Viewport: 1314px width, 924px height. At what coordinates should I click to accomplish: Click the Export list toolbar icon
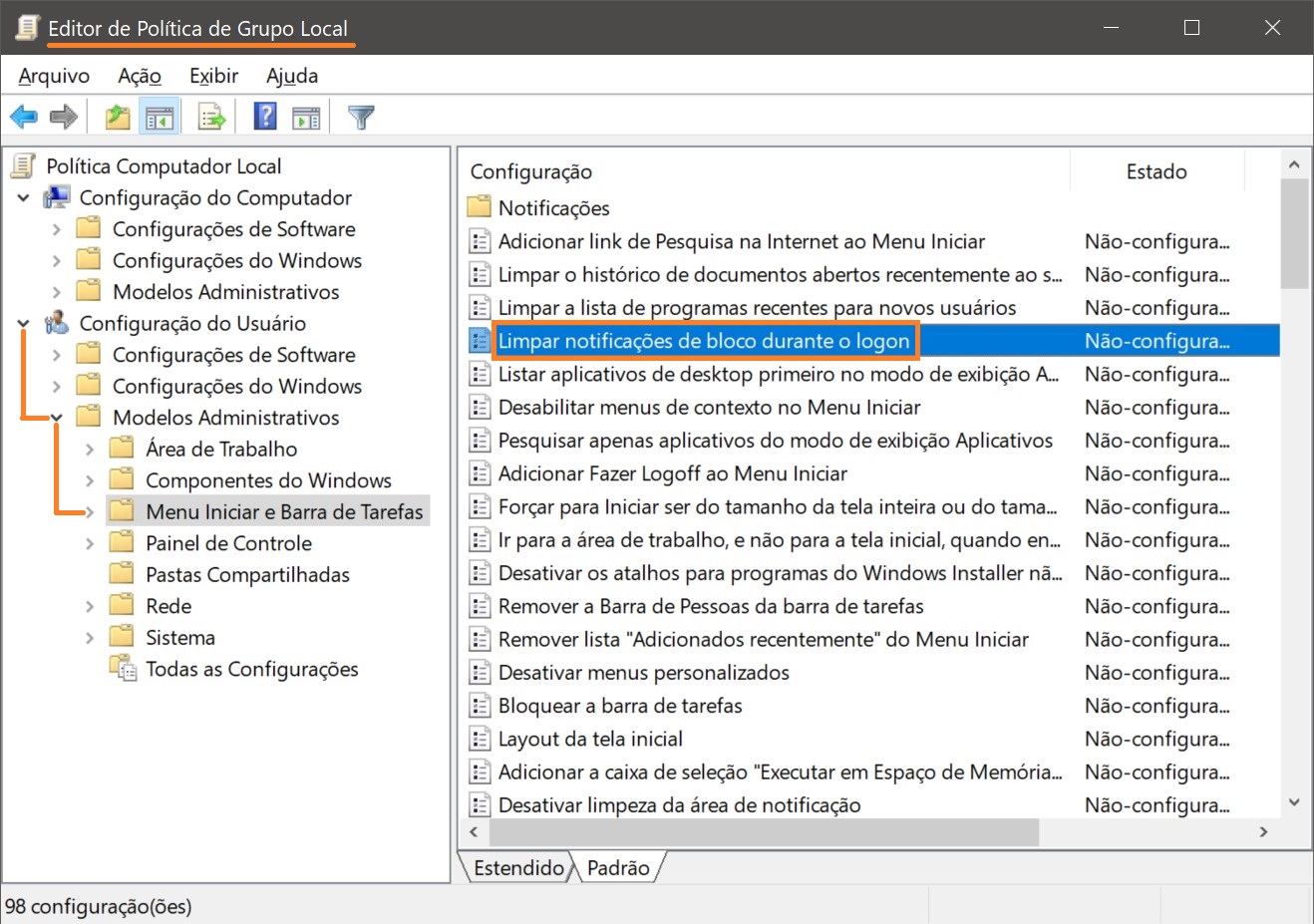click(211, 117)
